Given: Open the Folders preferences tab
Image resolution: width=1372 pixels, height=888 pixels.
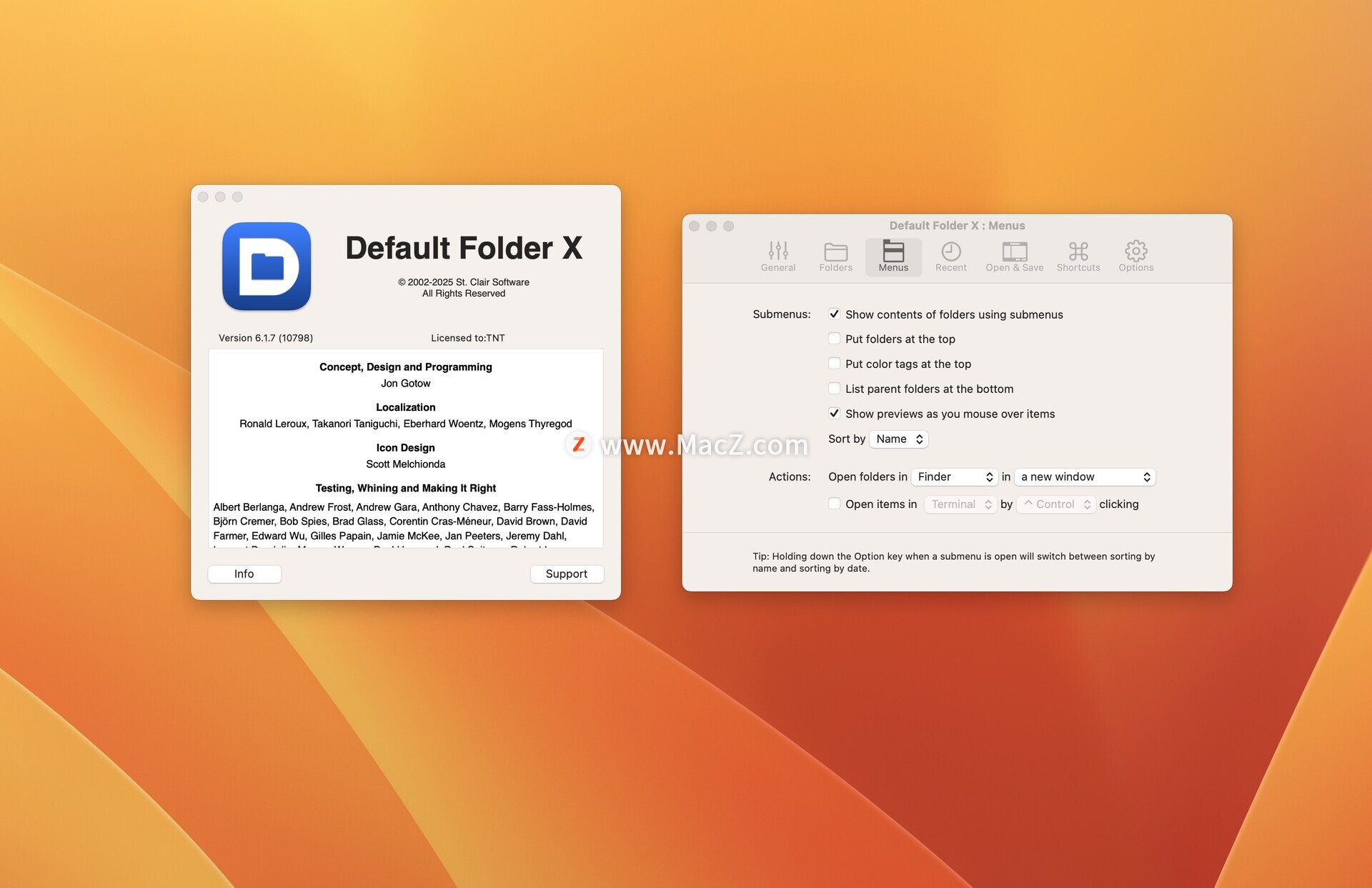Looking at the screenshot, I should click(835, 256).
